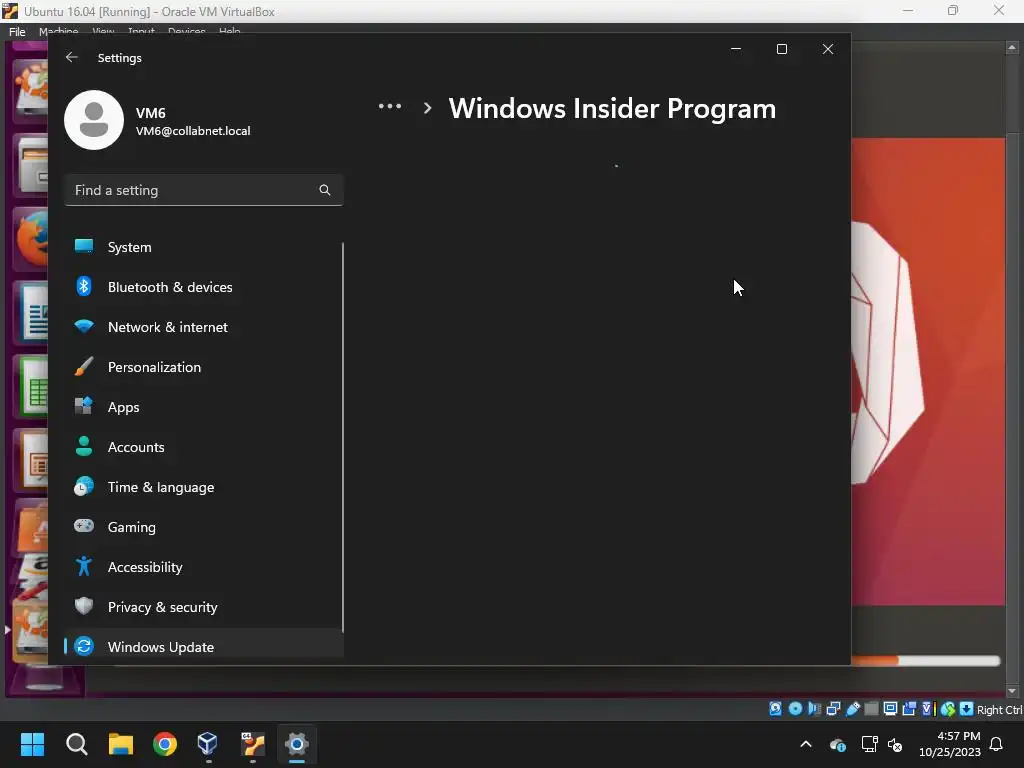Open Network & internet settings
The height and width of the screenshot is (768, 1024).
tap(204, 327)
